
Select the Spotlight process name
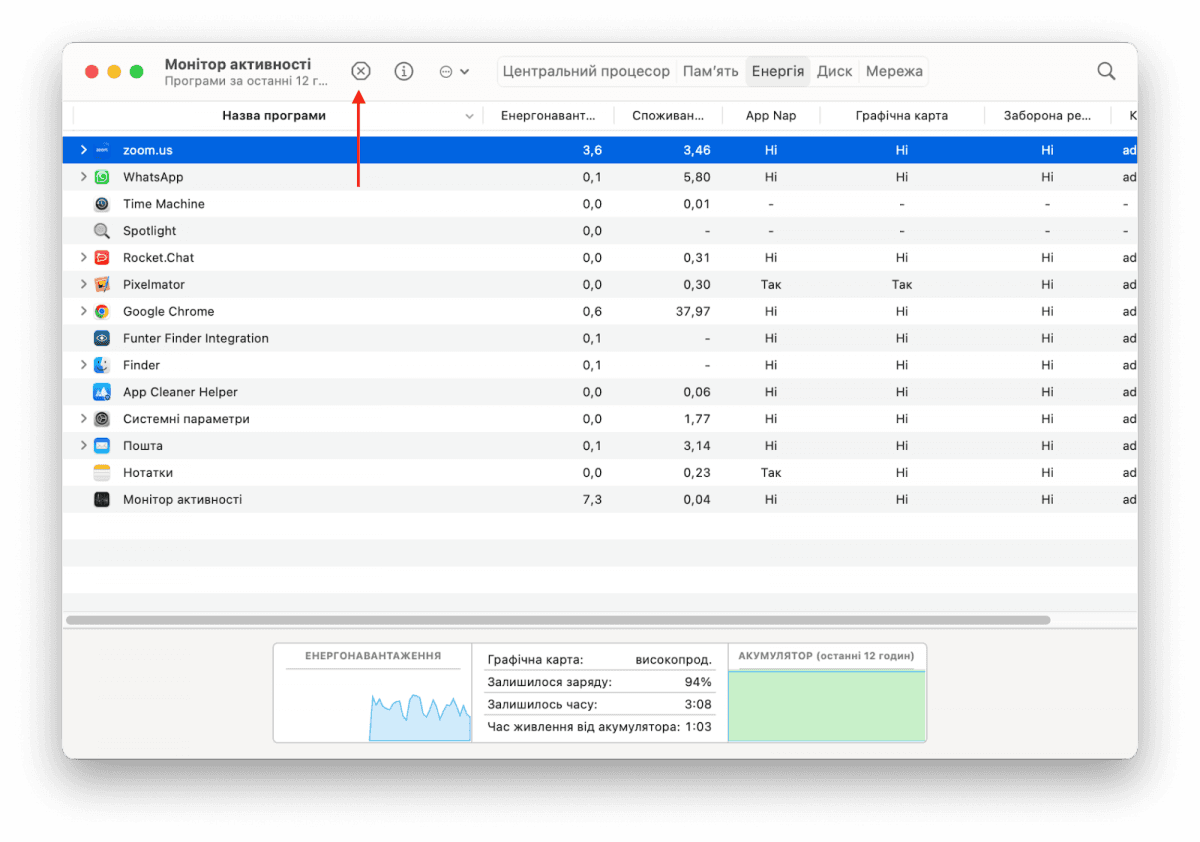click(x=150, y=231)
